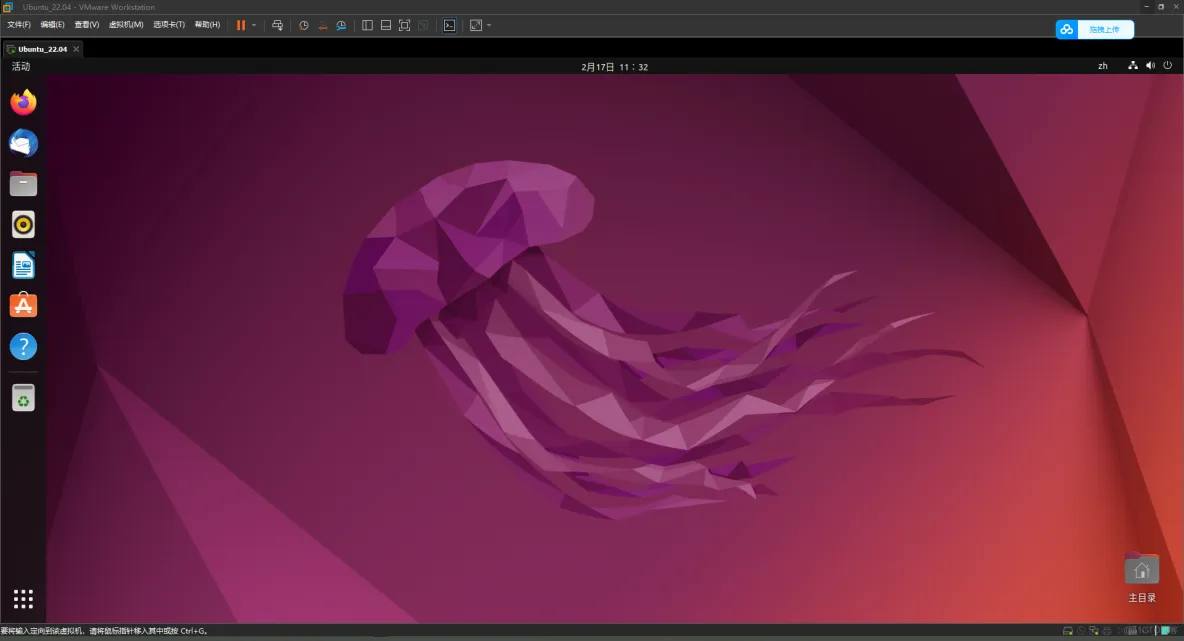Toggle the thumbnail bar view icon

[386, 25]
